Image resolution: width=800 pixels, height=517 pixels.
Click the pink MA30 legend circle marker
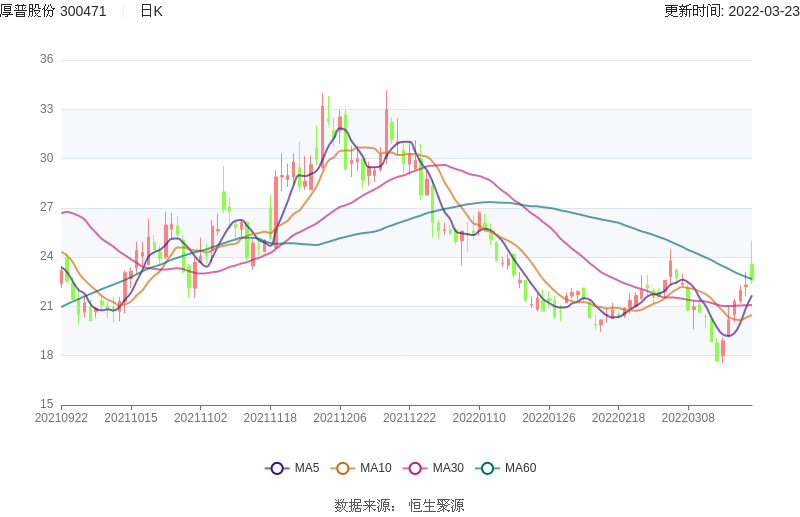point(415,468)
